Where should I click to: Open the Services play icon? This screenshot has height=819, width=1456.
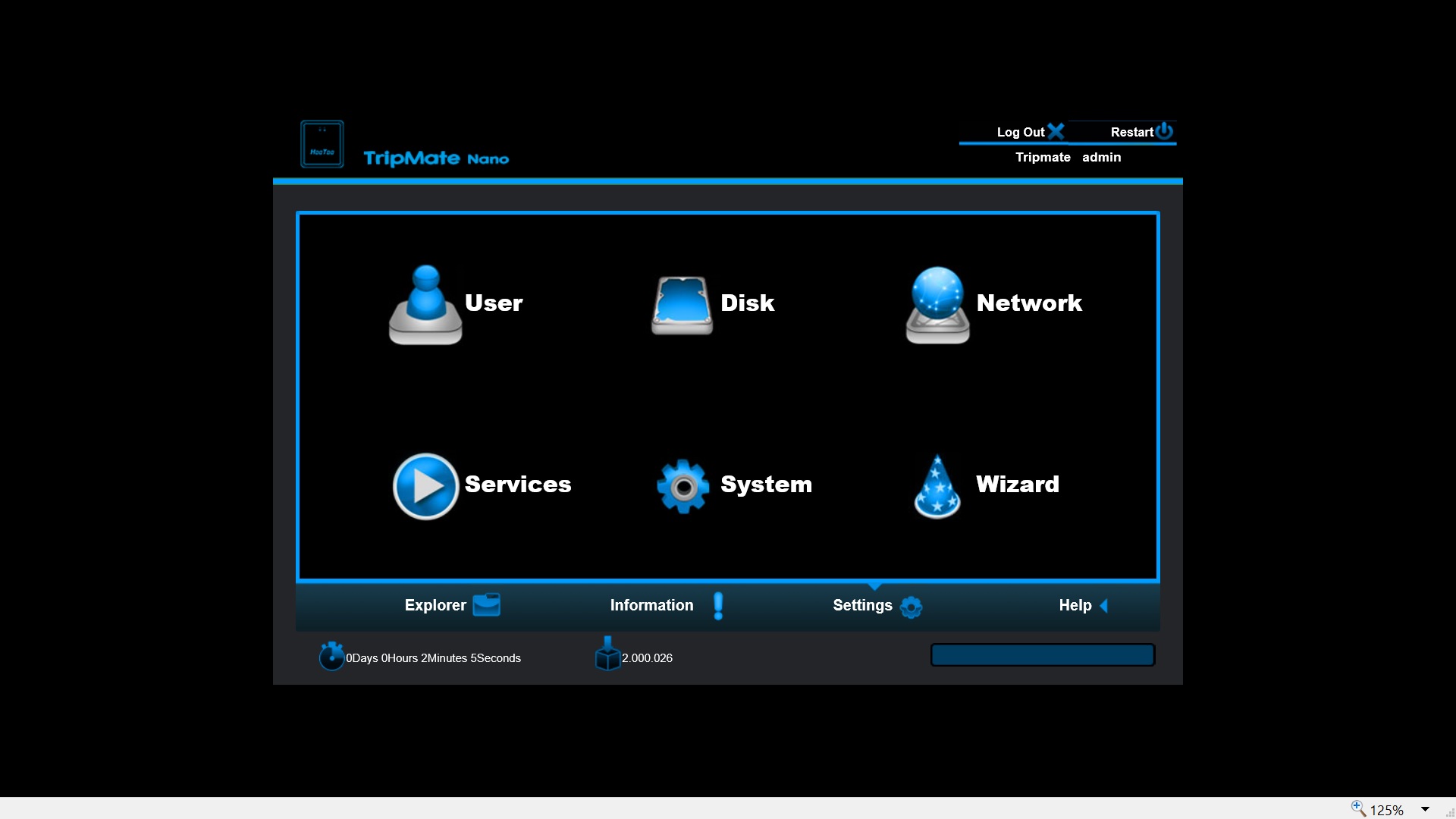tap(425, 486)
